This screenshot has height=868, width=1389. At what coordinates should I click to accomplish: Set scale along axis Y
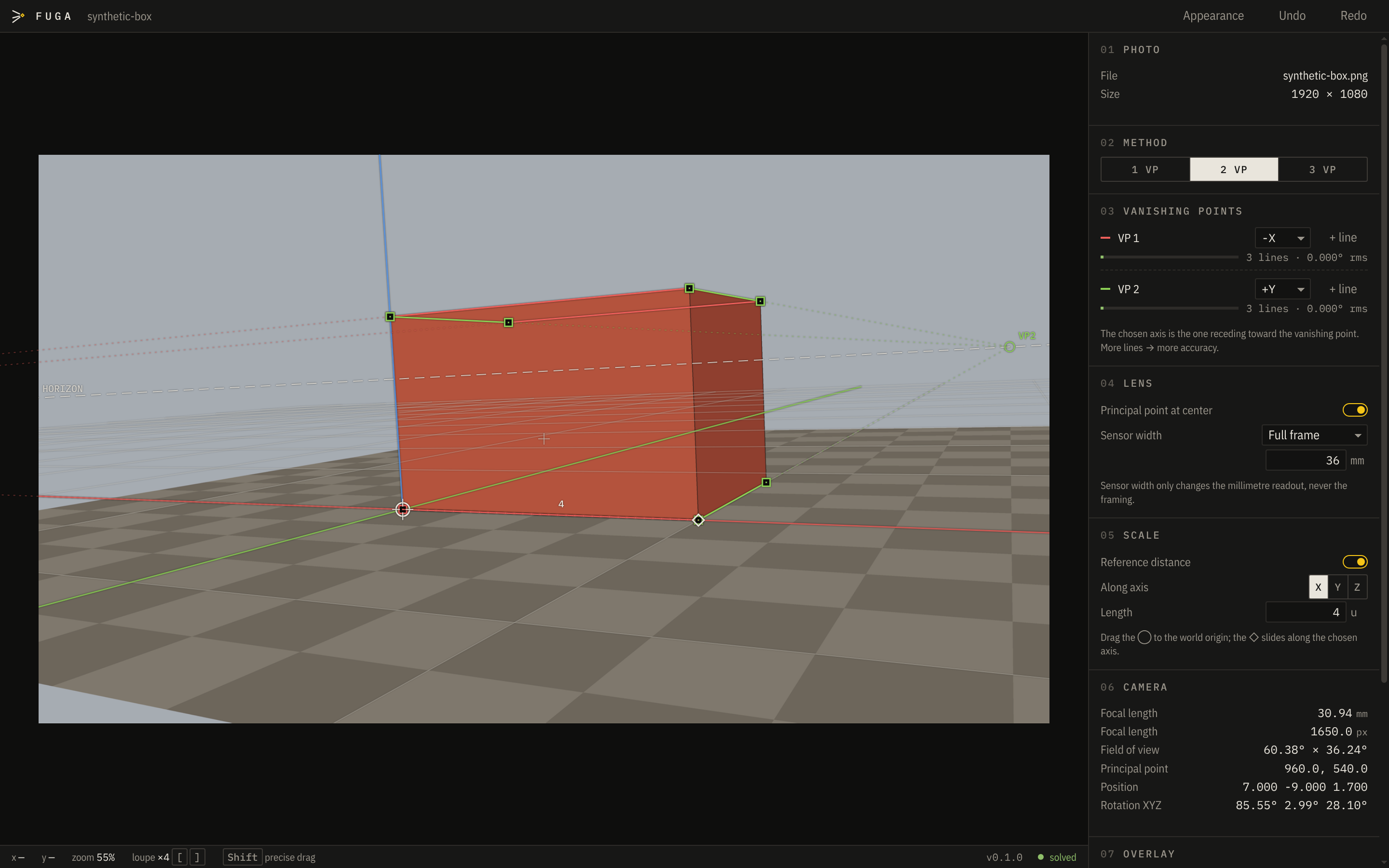[x=1337, y=587]
